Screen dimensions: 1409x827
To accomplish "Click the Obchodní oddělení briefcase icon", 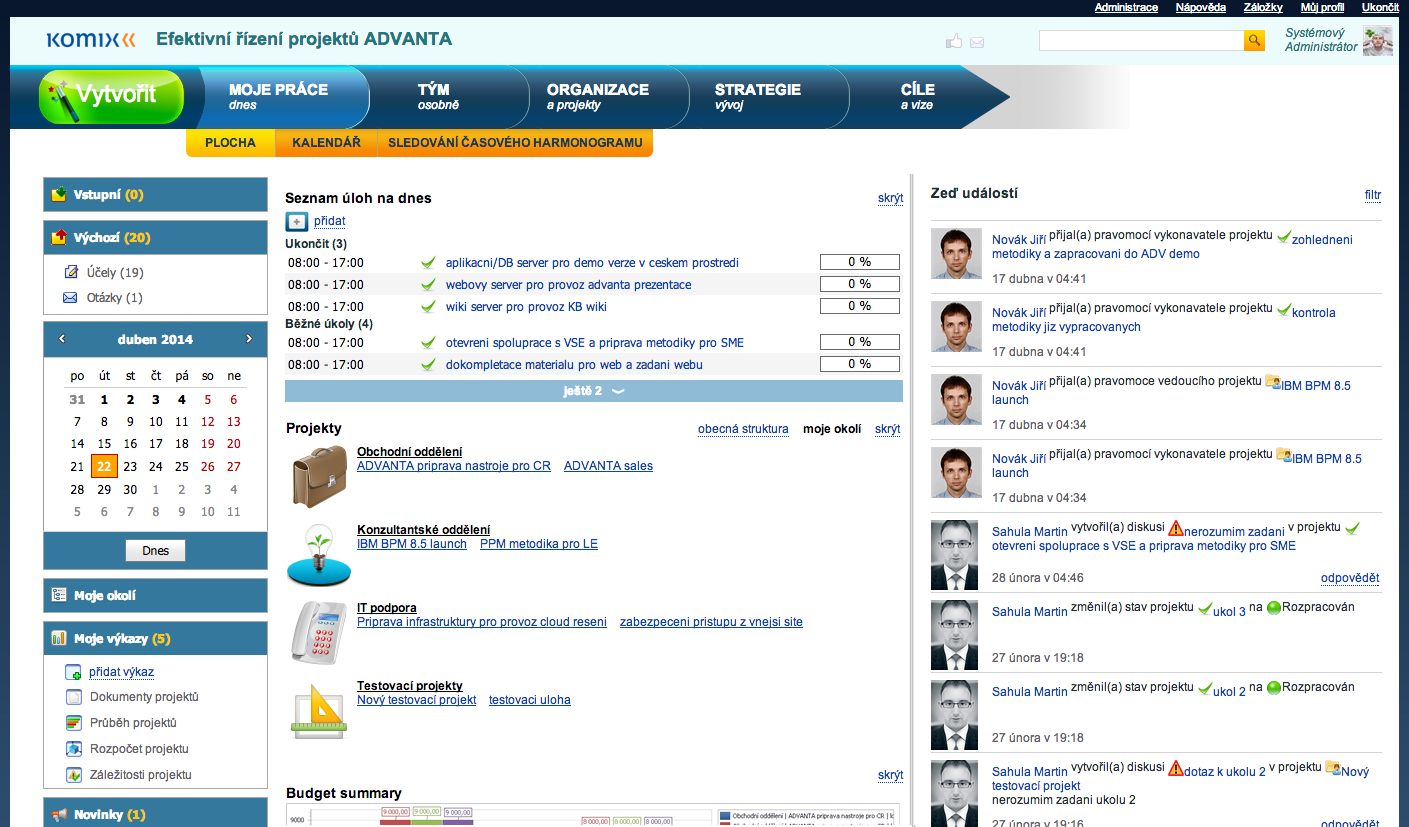I will pos(319,476).
